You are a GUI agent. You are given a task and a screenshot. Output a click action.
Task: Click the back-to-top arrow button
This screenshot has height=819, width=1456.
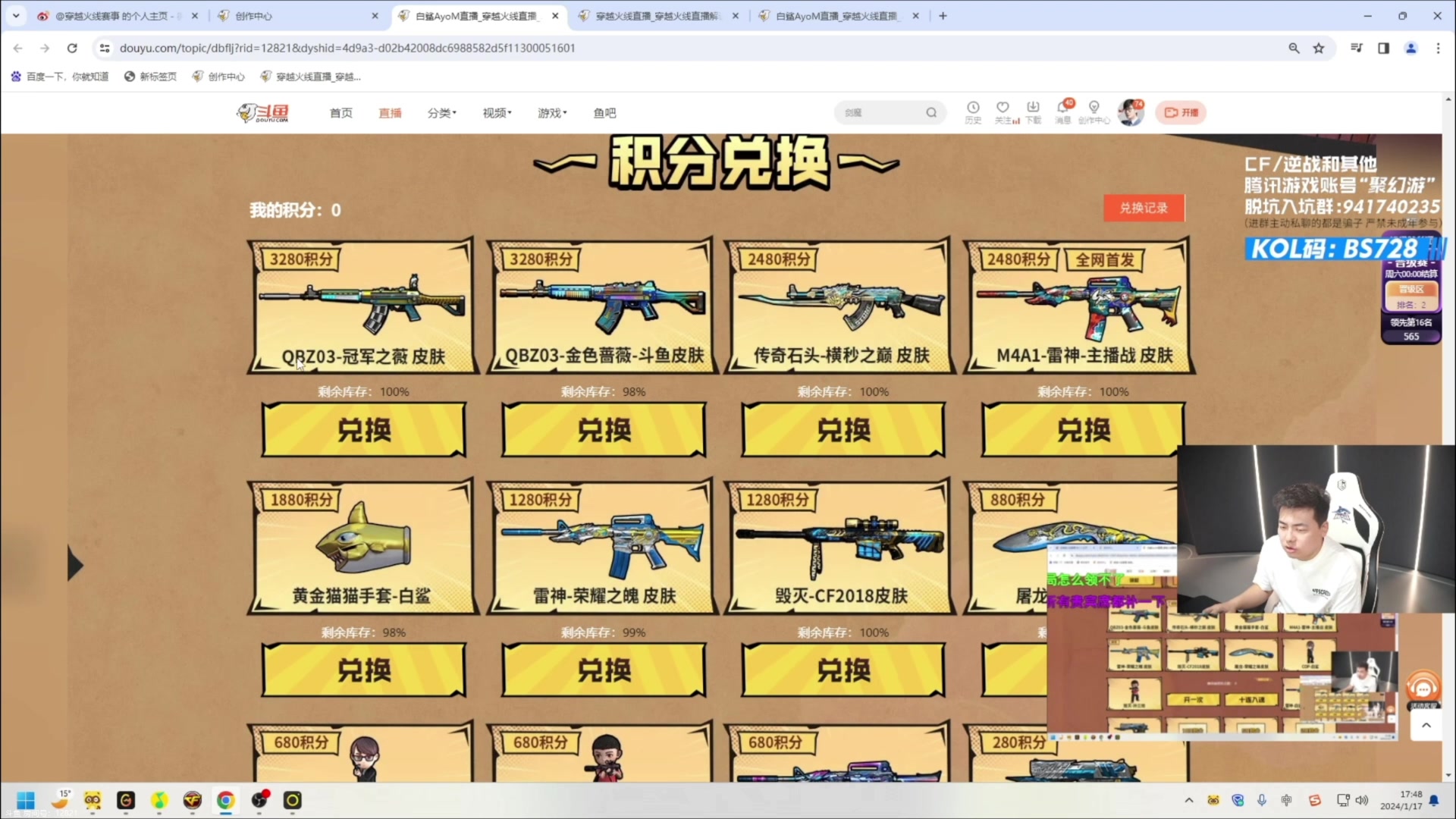tap(1426, 726)
